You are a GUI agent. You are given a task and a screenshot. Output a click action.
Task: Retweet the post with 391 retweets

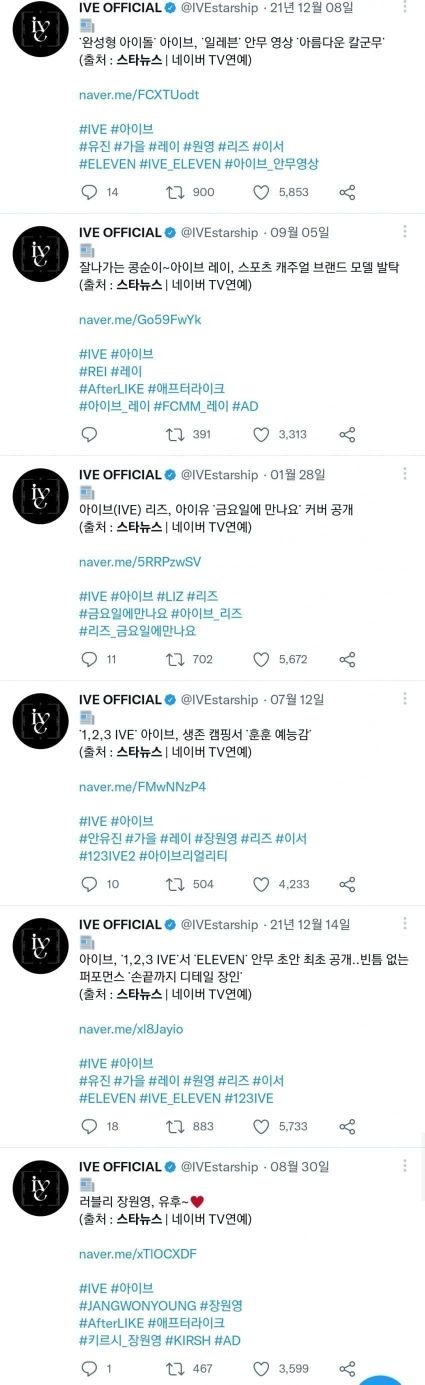pyautogui.click(x=173, y=435)
